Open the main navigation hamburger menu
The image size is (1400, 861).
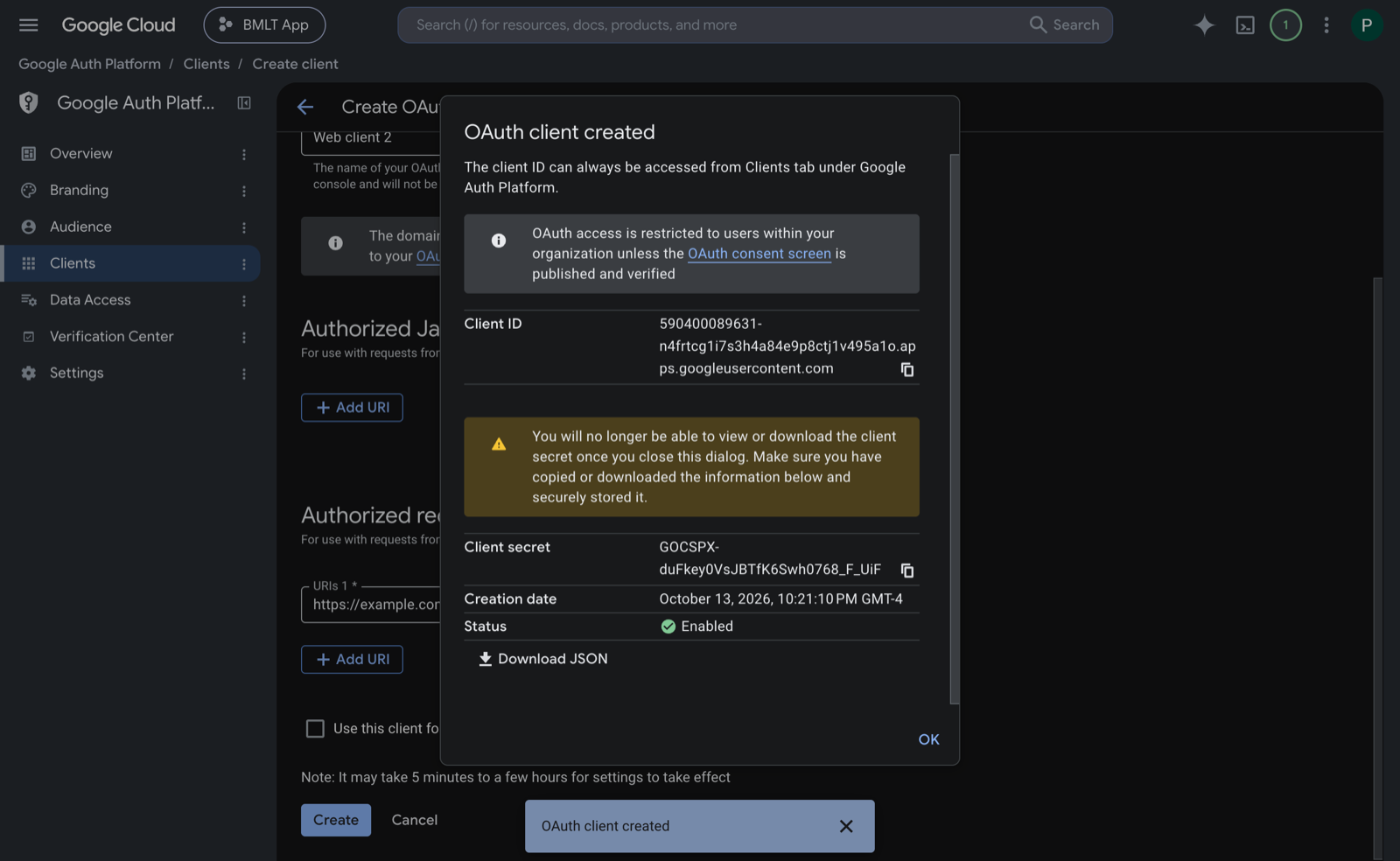tap(29, 25)
